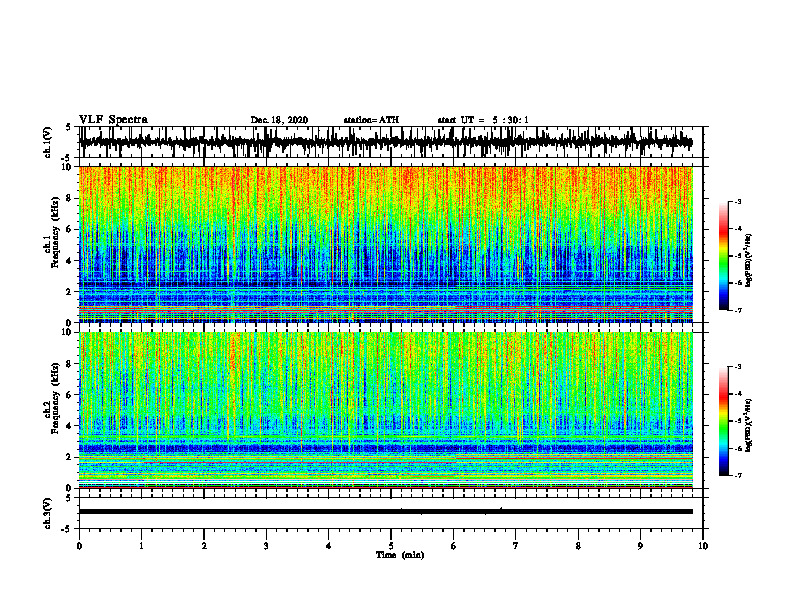Click the ch.2 color bar log(PSD) unit label

[749, 424]
